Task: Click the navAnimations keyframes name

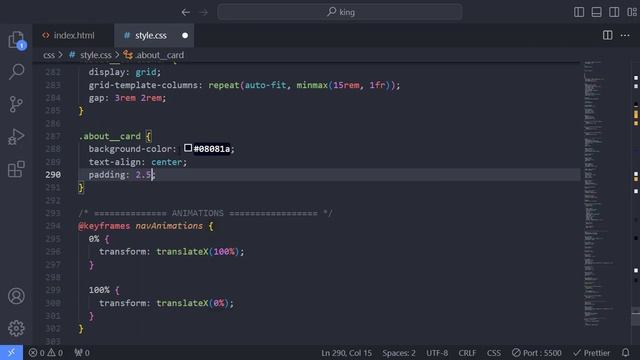Action: (x=169, y=226)
